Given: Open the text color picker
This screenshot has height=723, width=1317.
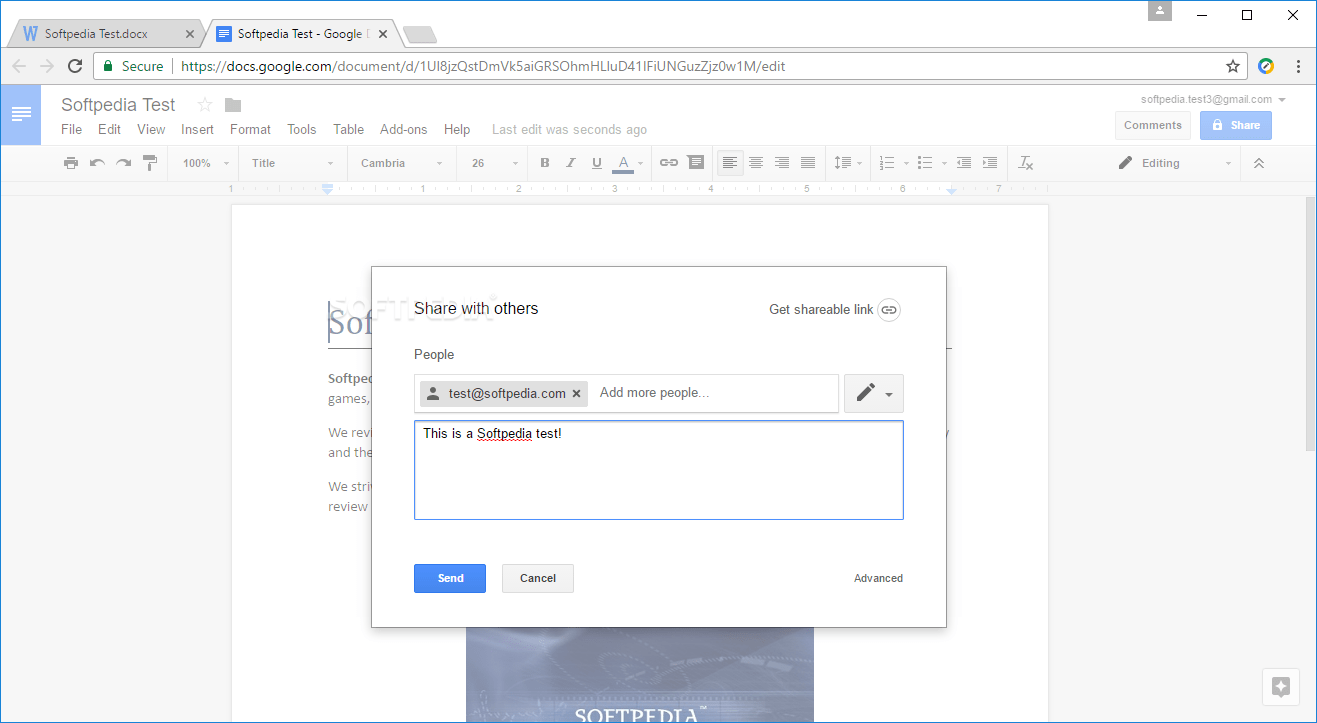Looking at the screenshot, I should (622, 163).
